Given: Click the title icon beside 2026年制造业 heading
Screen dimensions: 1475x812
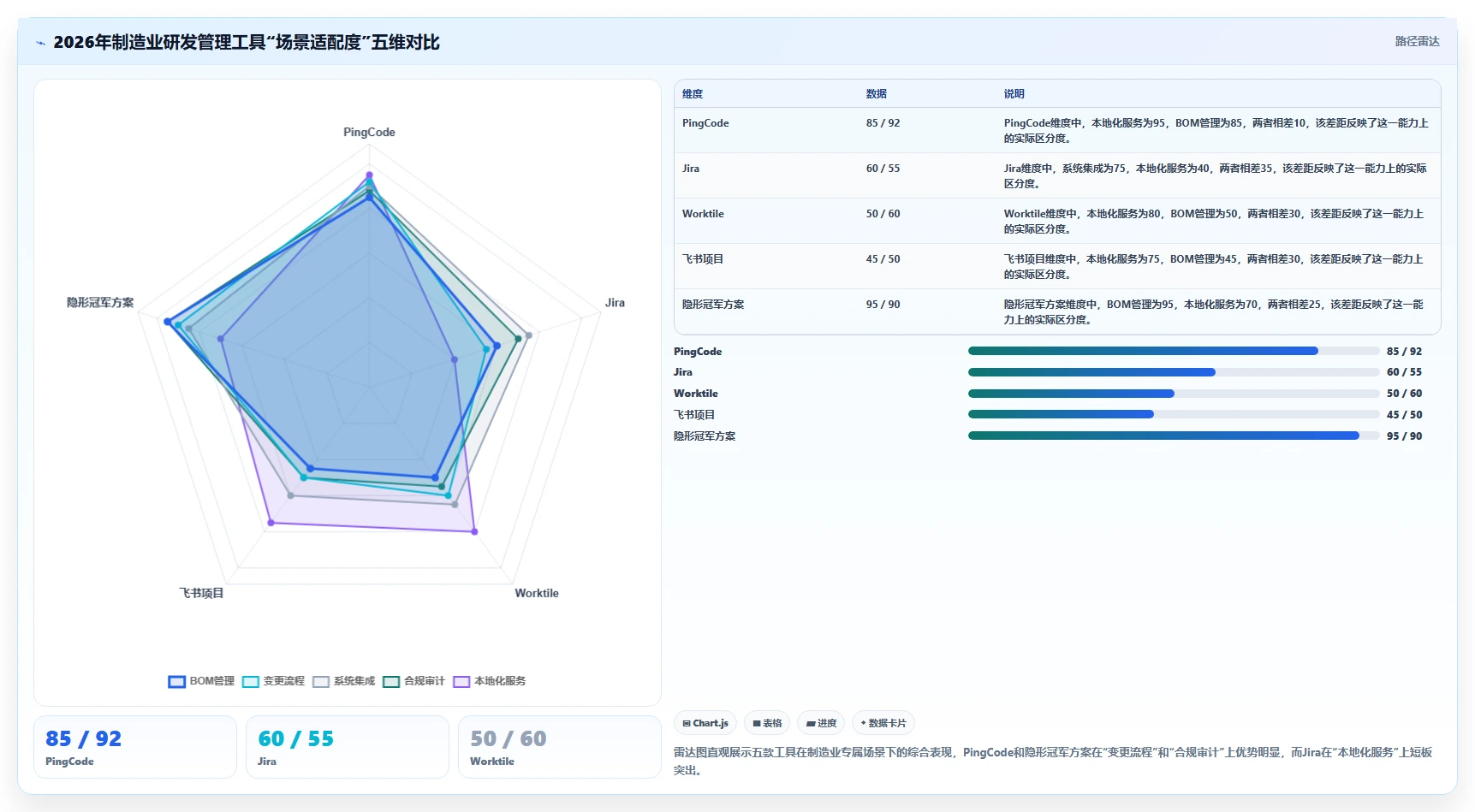Looking at the screenshot, I should (x=40, y=43).
